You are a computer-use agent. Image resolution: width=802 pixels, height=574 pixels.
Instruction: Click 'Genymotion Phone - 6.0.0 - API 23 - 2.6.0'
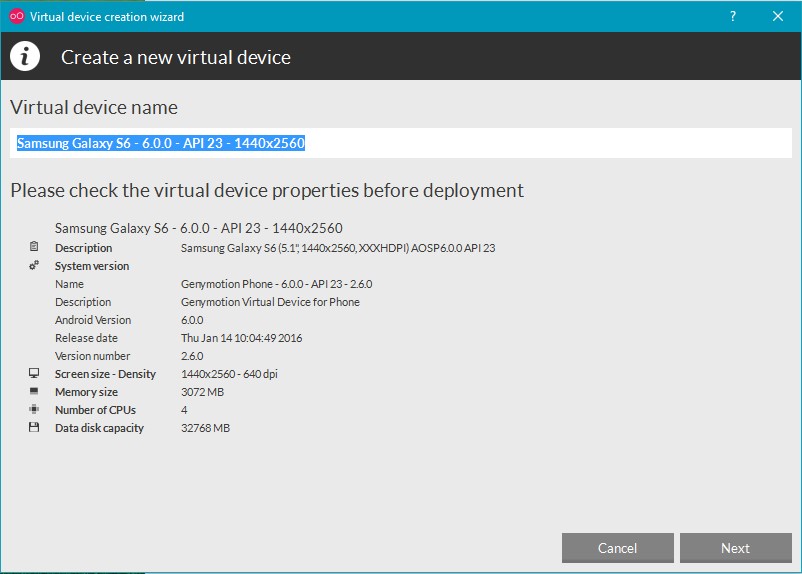[x=276, y=284]
